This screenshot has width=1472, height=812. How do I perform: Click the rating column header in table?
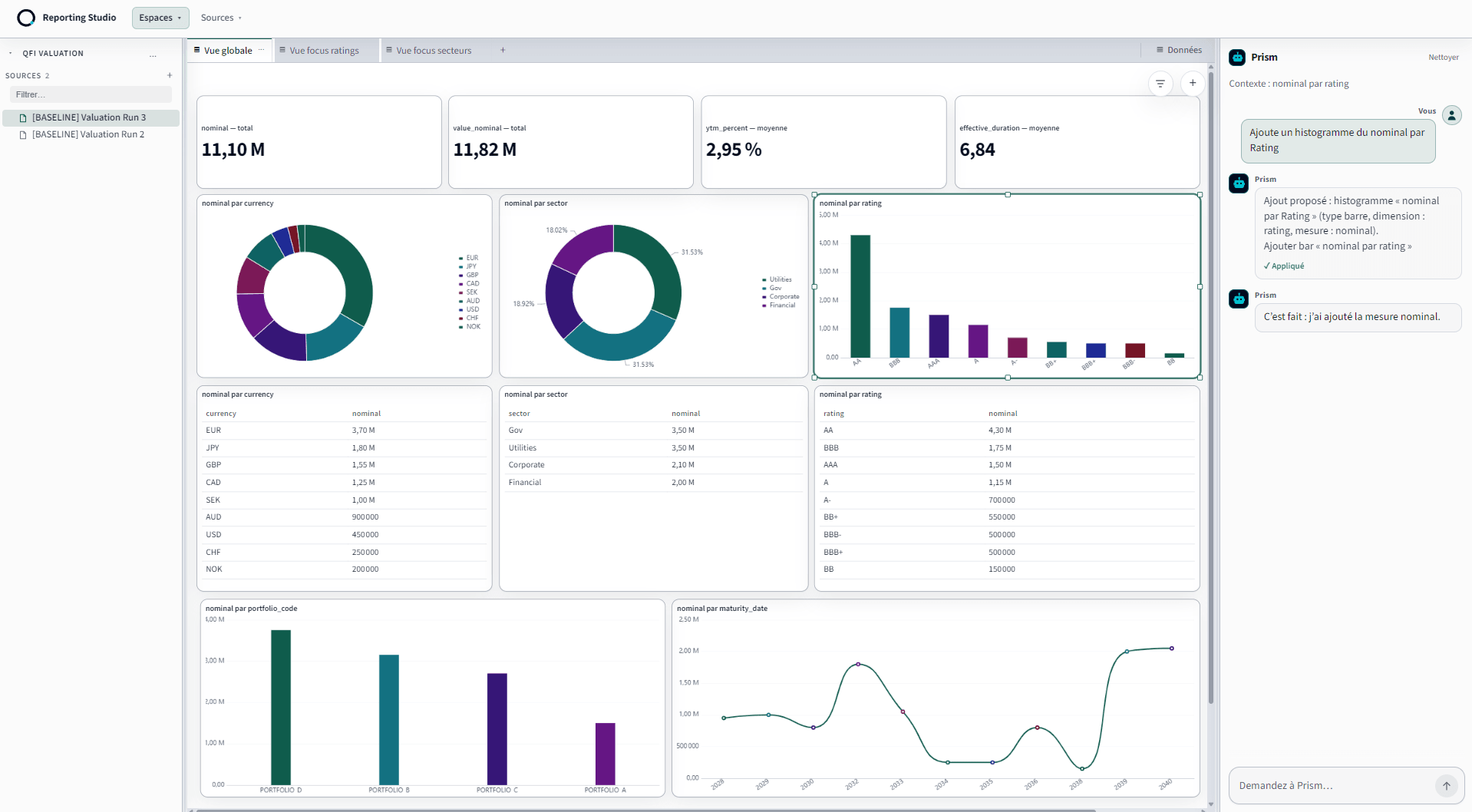click(833, 414)
